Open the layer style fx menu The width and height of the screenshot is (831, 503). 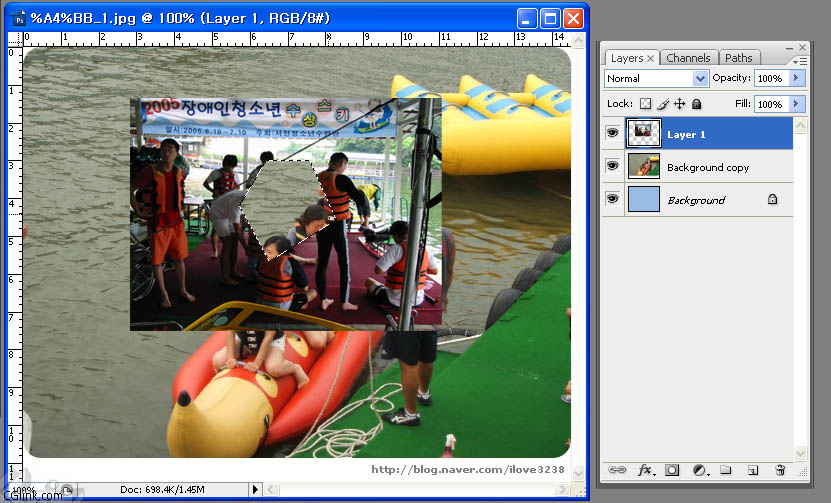[x=645, y=470]
